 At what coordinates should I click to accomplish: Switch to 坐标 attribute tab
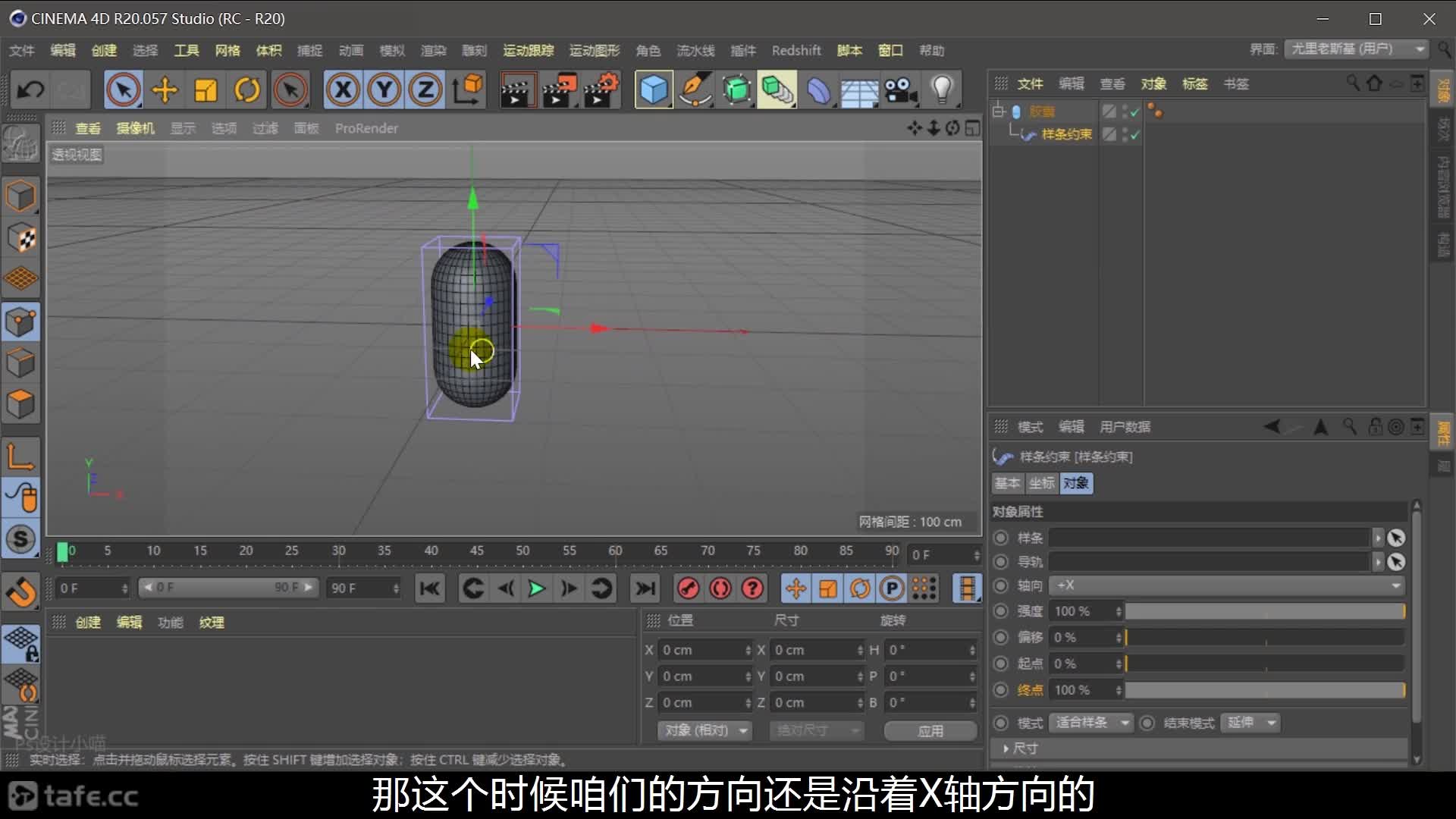(x=1041, y=483)
